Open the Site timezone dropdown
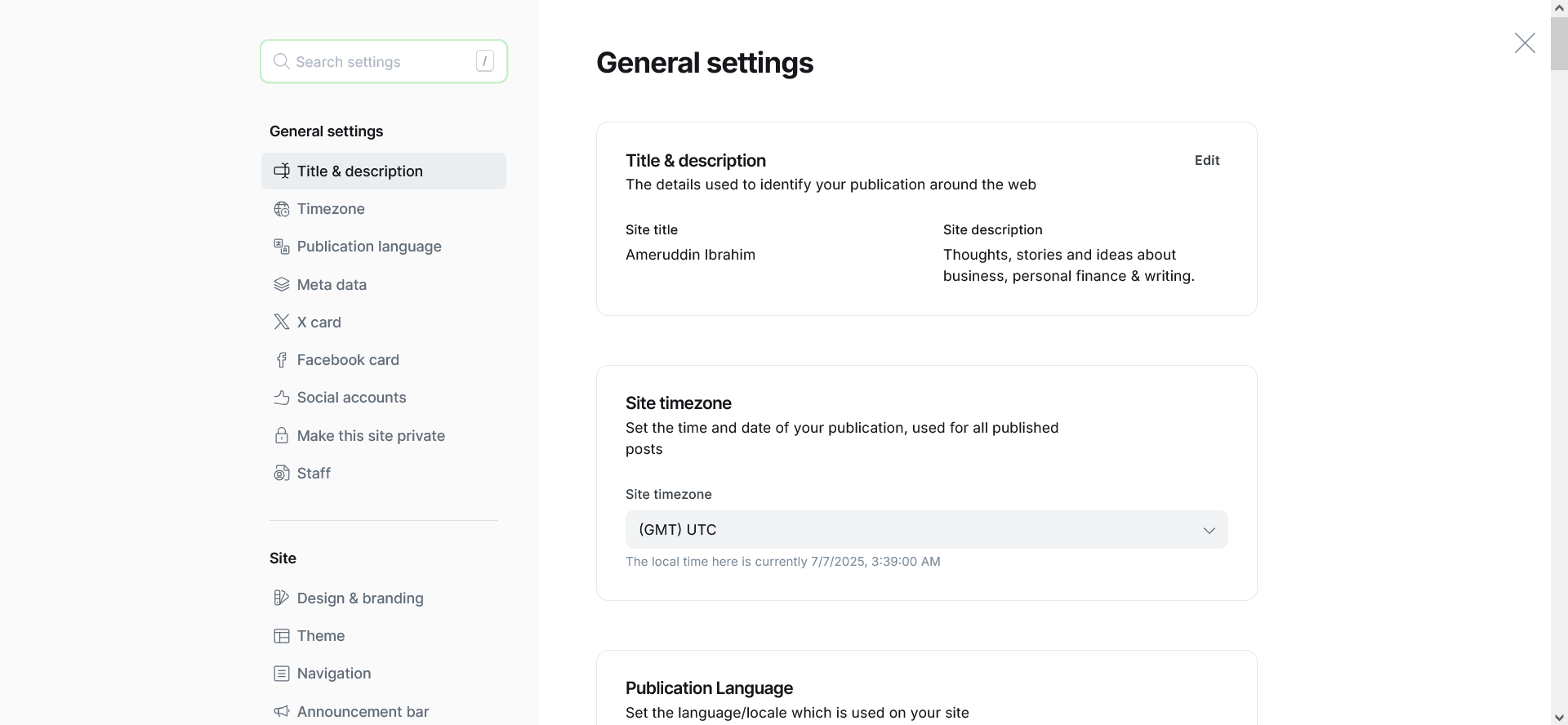The image size is (1568, 725). [926, 530]
